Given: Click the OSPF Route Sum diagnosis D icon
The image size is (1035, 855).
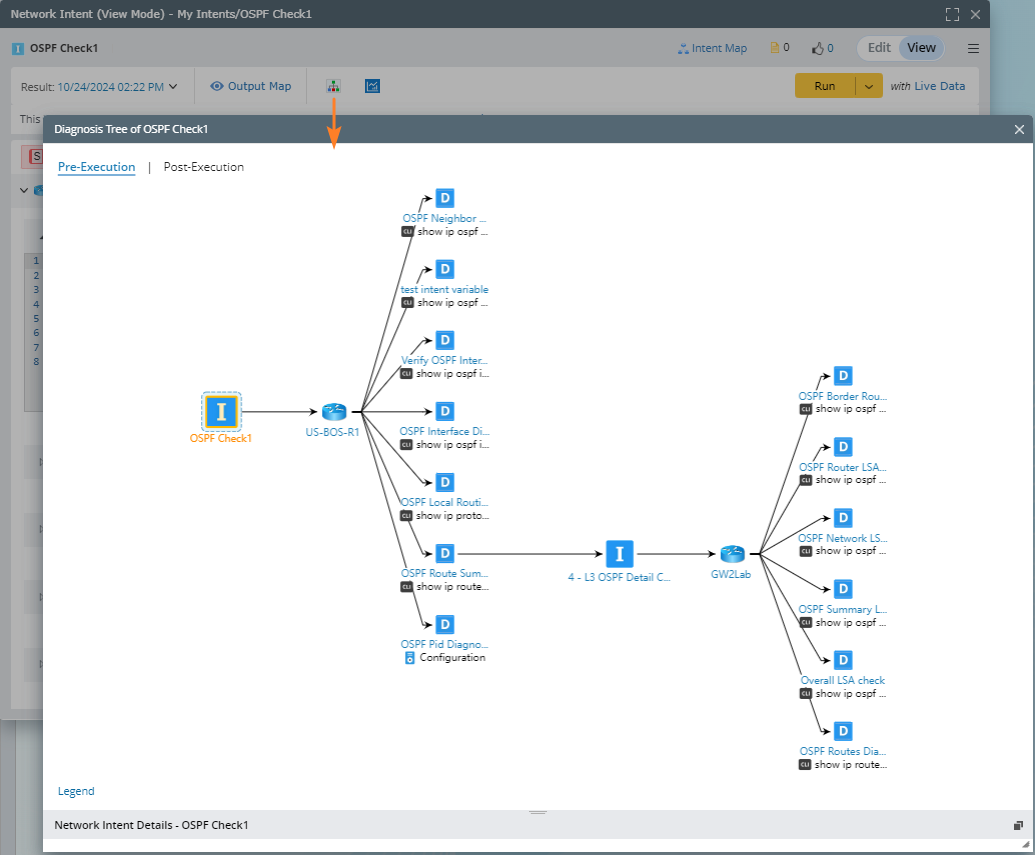Looking at the screenshot, I should (x=445, y=553).
